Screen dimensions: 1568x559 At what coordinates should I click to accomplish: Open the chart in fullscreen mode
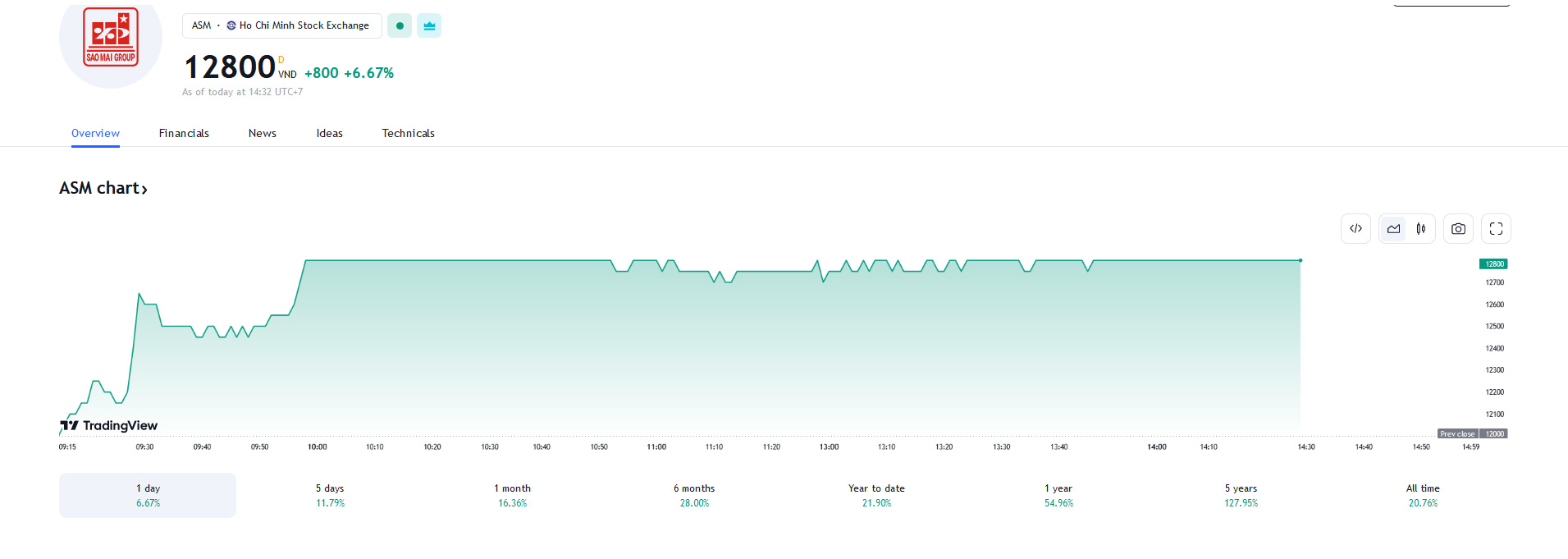pyautogui.click(x=1496, y=229)
